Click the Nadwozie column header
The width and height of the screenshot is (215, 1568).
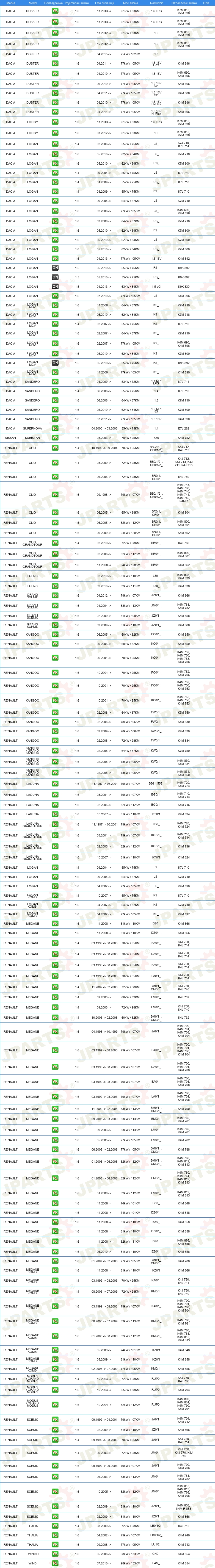(156, 3)
